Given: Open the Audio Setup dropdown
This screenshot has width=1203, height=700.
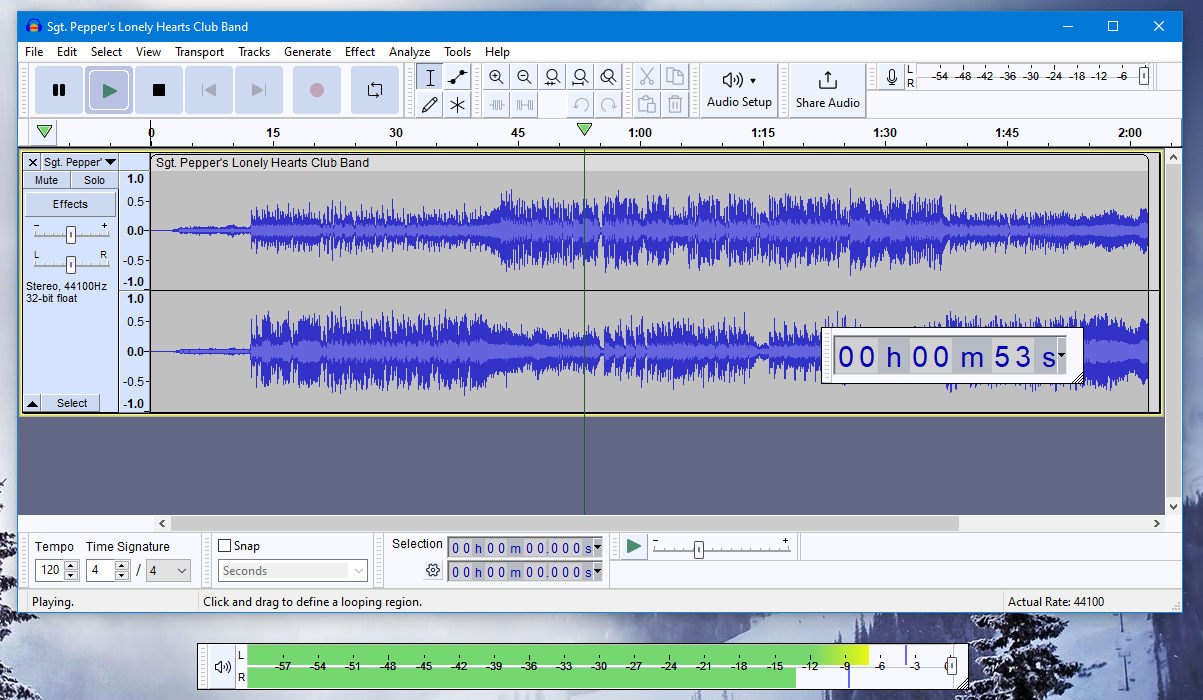Looking at the screenshot, I should [740, 90].
